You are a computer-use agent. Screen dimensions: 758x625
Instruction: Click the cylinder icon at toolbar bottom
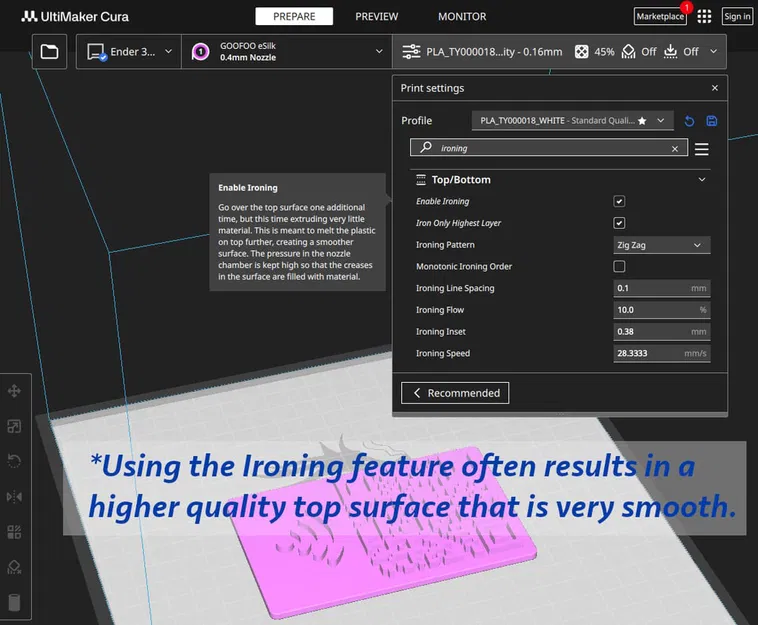(15, 602)
